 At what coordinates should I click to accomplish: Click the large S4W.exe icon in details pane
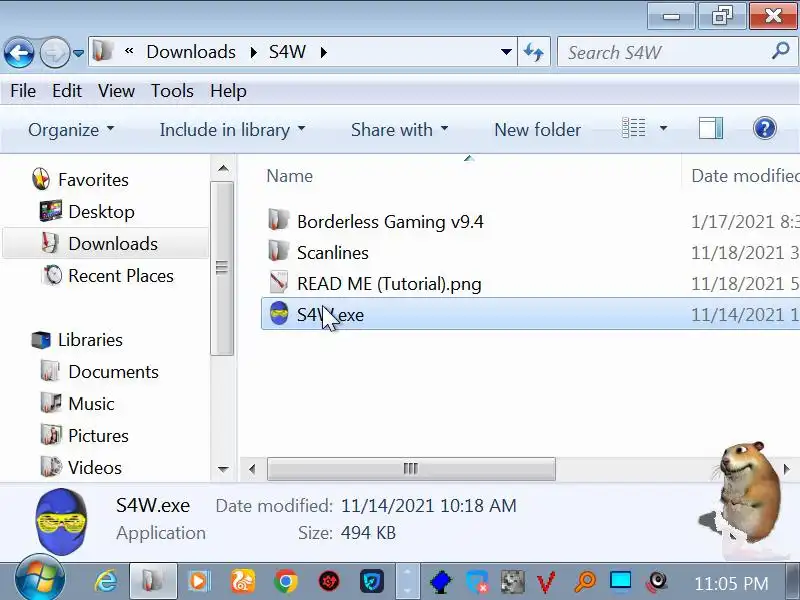61,521
